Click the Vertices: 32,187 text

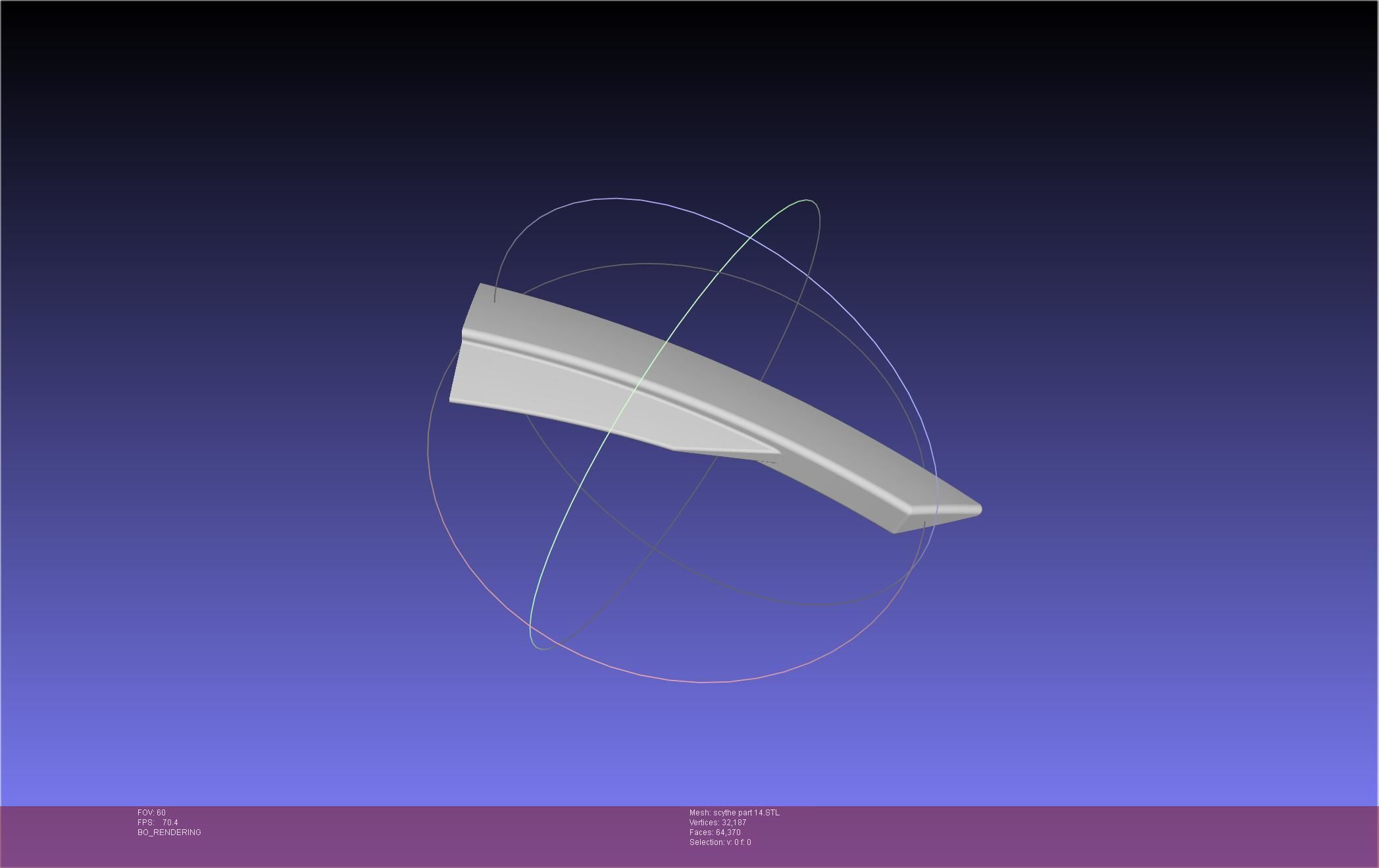click(x=718, y=823)
